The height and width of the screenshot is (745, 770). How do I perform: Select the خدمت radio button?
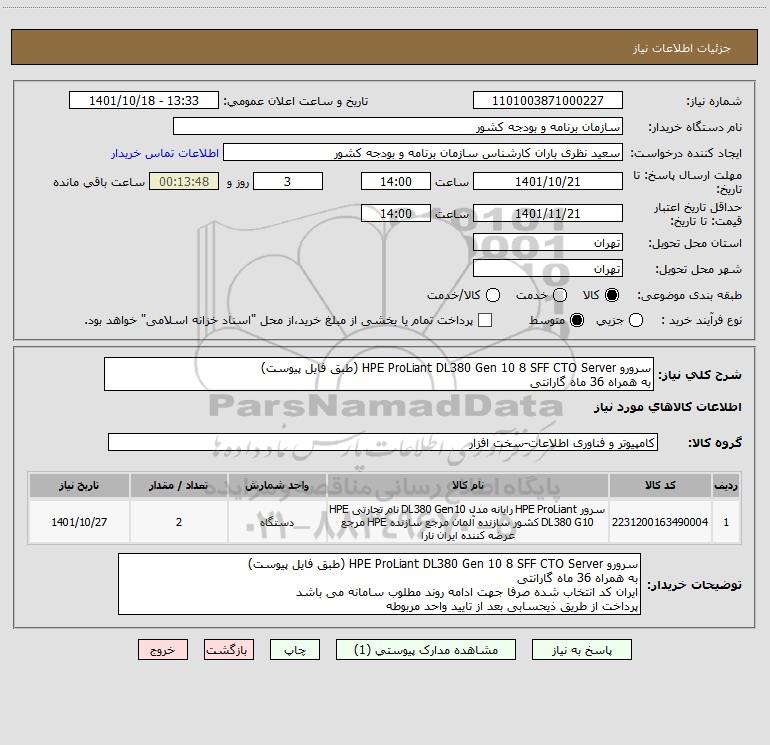(x=560, y=295)
